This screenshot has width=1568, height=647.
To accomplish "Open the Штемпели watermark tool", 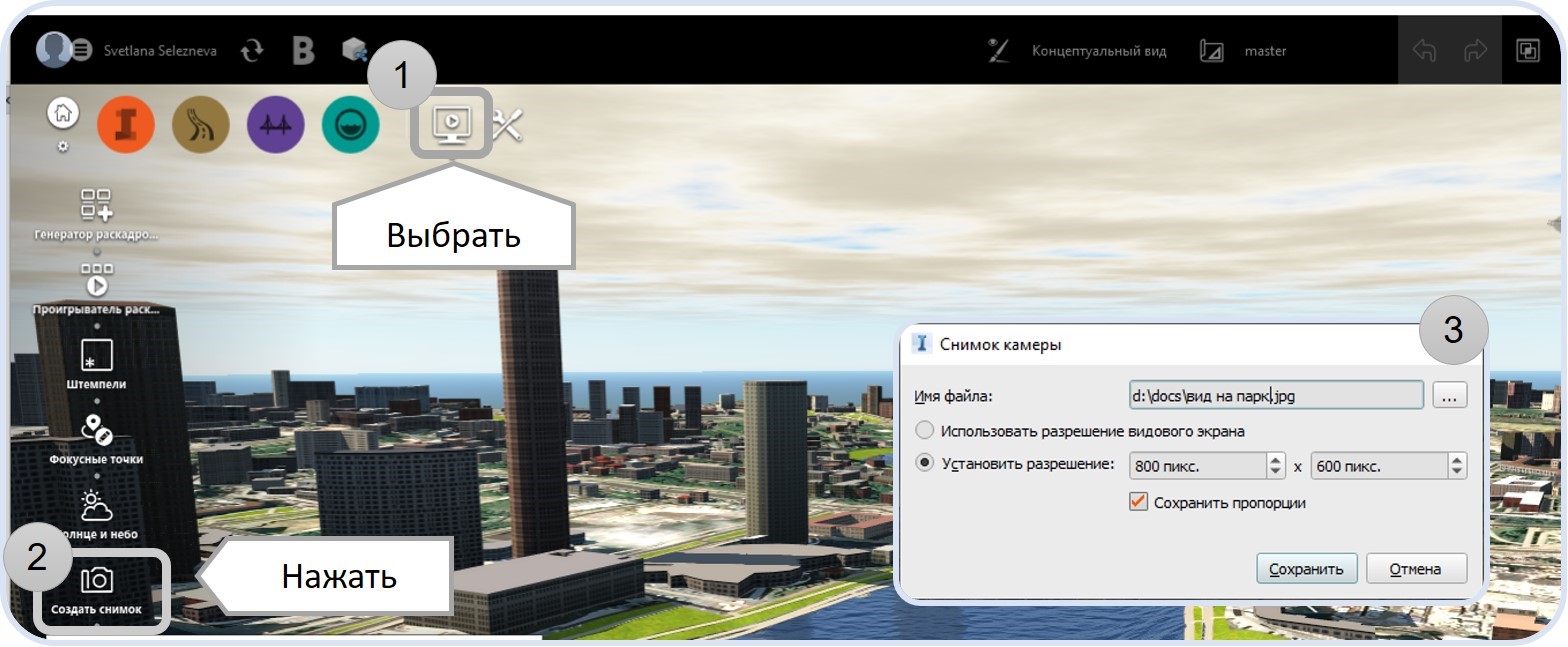I will pos(96,356).
